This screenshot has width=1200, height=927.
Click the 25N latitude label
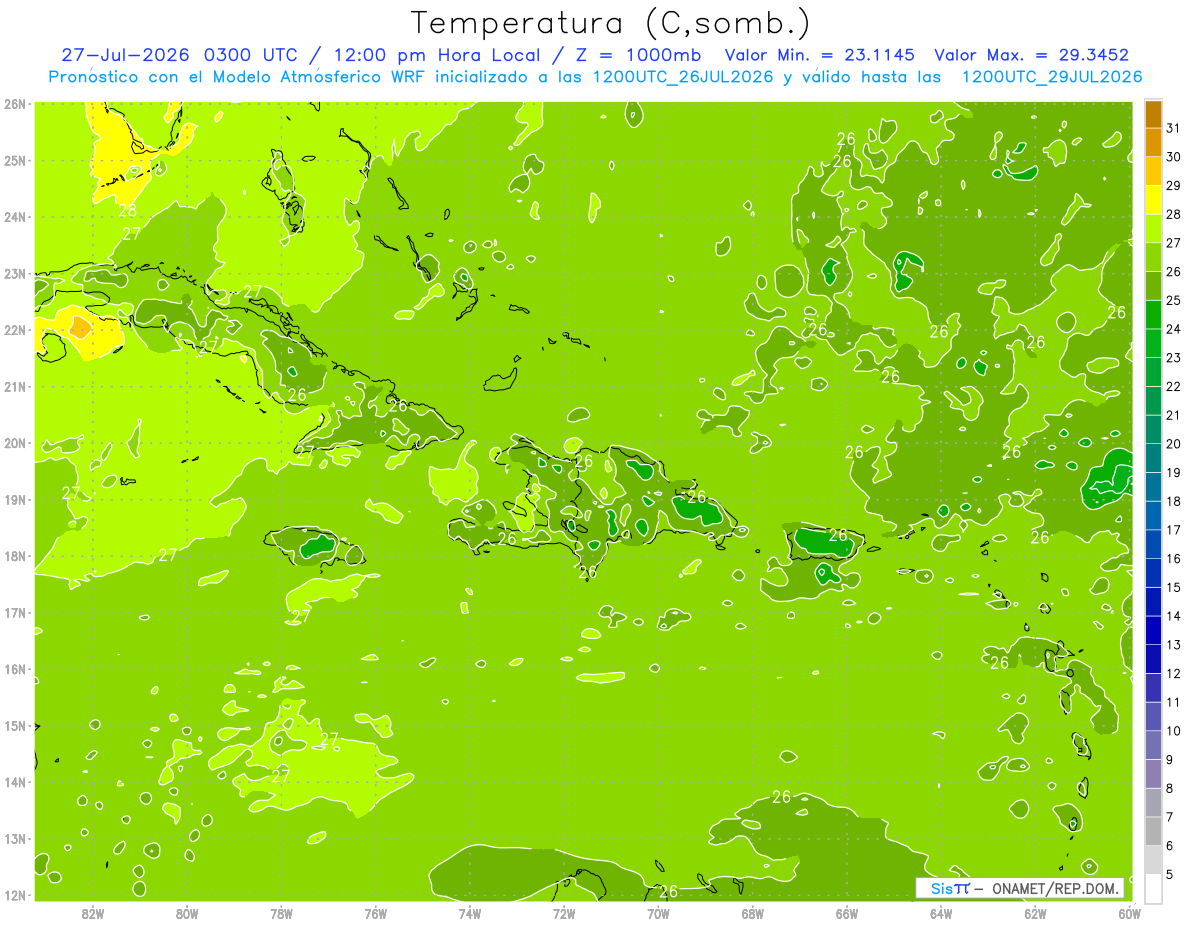click(x=14, y=160)
